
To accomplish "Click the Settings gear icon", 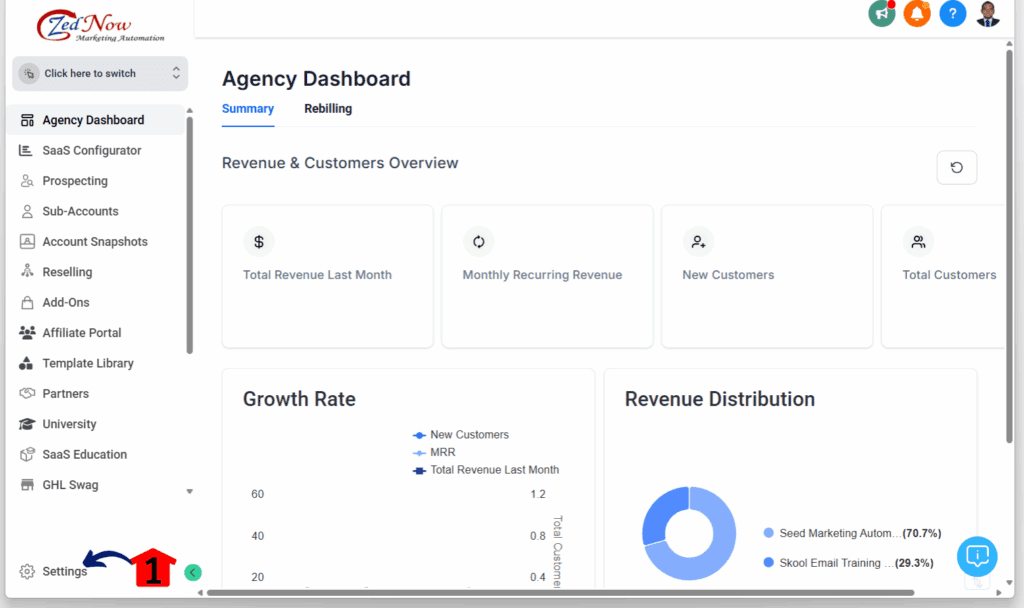I will tap(27, 571).
